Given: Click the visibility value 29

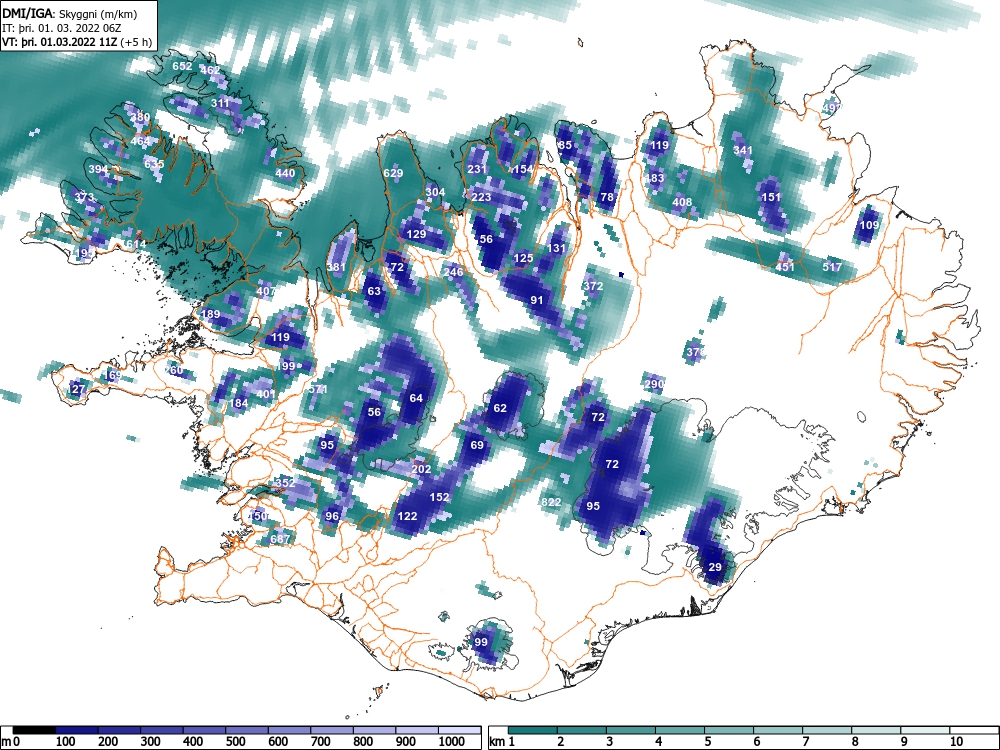Looking at the screenshot, I should (x=715, y=567).
